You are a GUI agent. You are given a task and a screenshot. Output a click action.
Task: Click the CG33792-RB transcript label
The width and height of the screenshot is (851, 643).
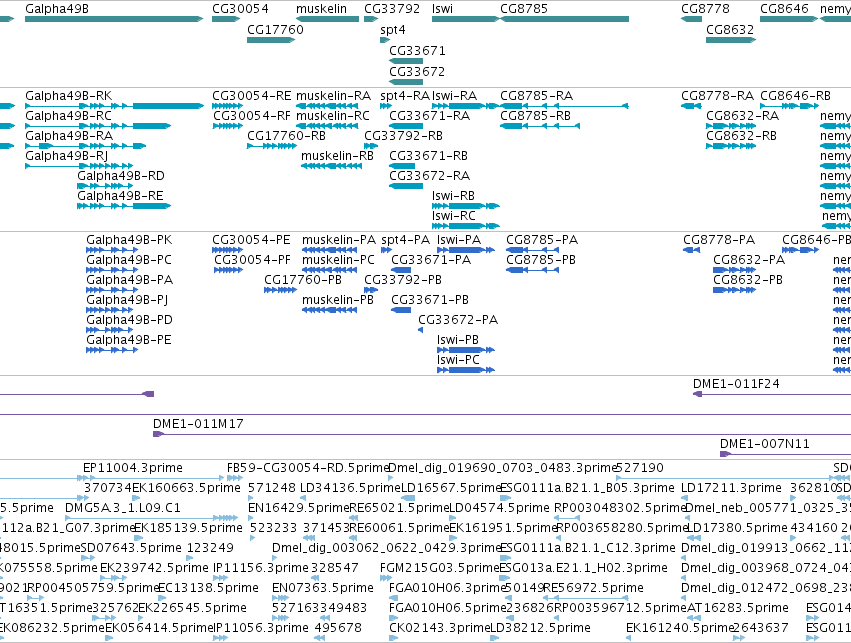(403, 136)
